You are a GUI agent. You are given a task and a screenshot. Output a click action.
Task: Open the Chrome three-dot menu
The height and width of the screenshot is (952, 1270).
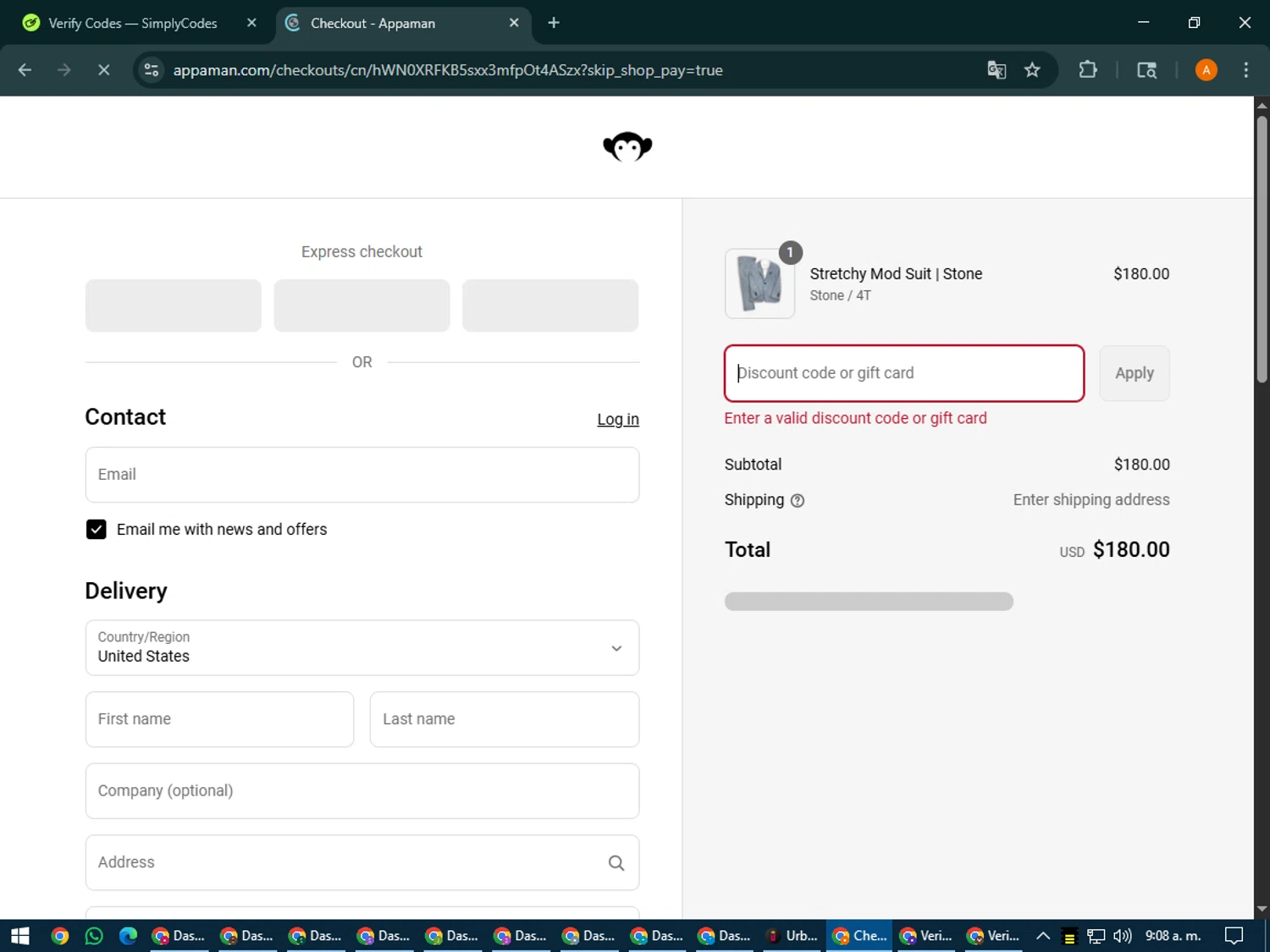pos(1245,70)
